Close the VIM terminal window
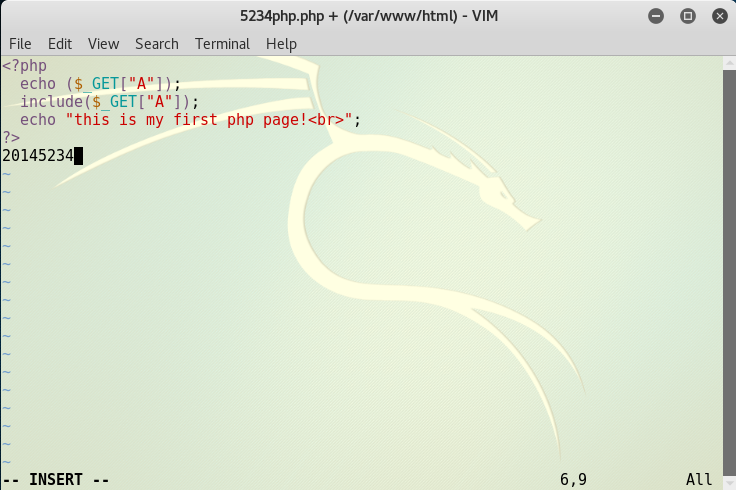 click(x=720, y=16)
